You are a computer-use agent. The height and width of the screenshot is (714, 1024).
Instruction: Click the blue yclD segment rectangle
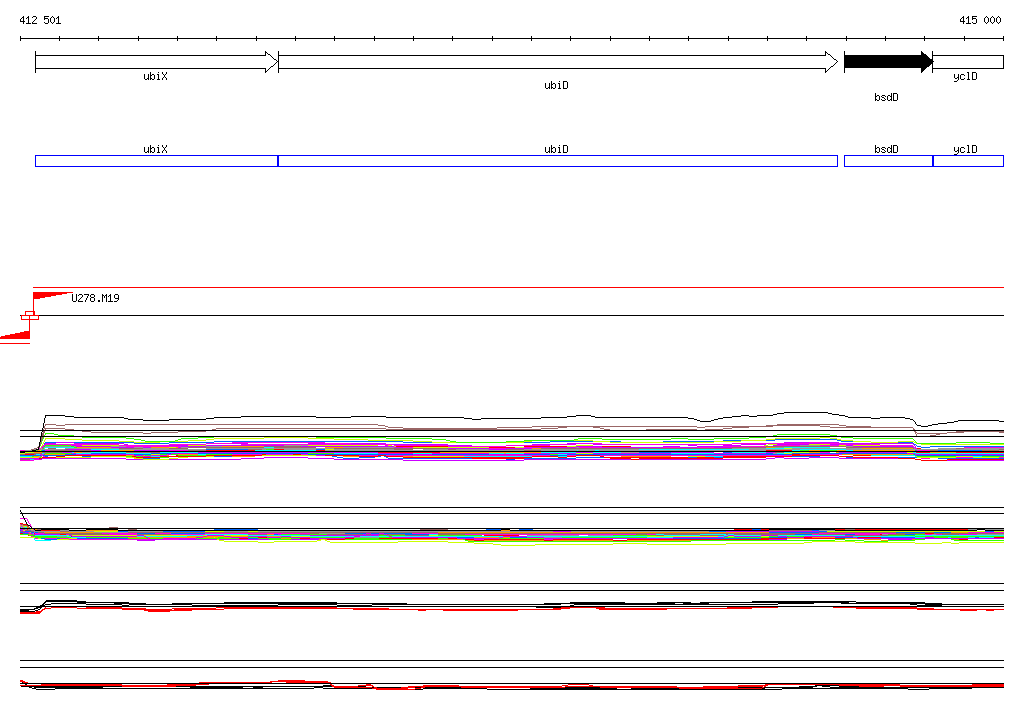[x=967, y=161]
